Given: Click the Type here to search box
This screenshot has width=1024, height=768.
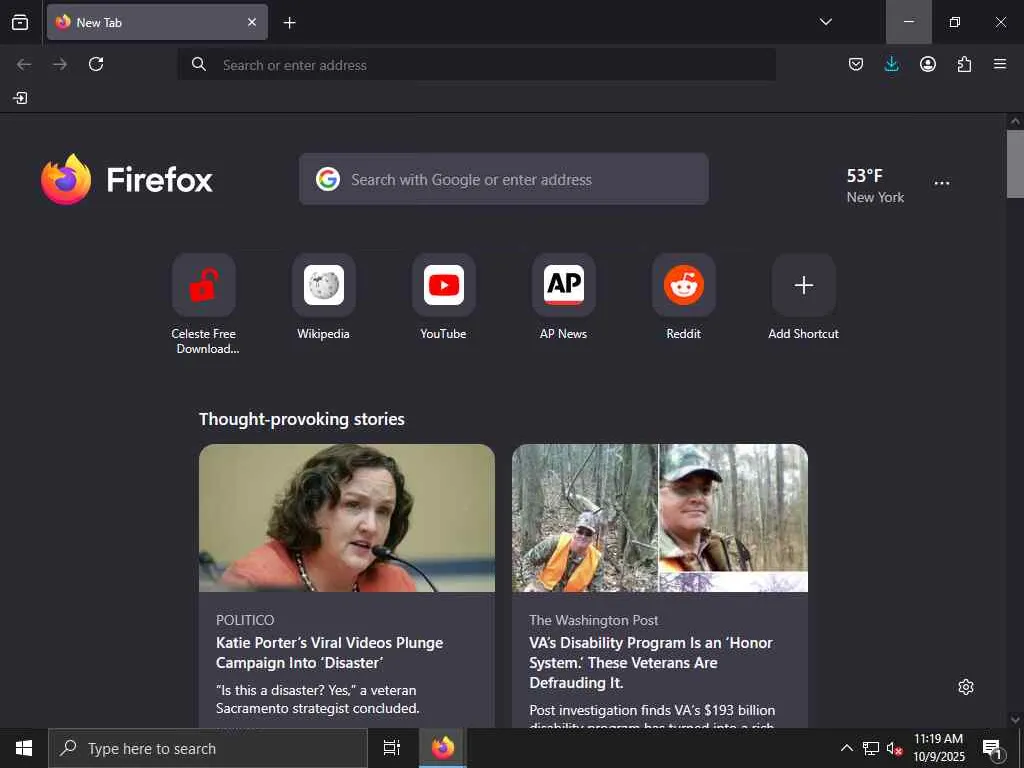Looking at the screenshot, I should click(x=208, y=748).
